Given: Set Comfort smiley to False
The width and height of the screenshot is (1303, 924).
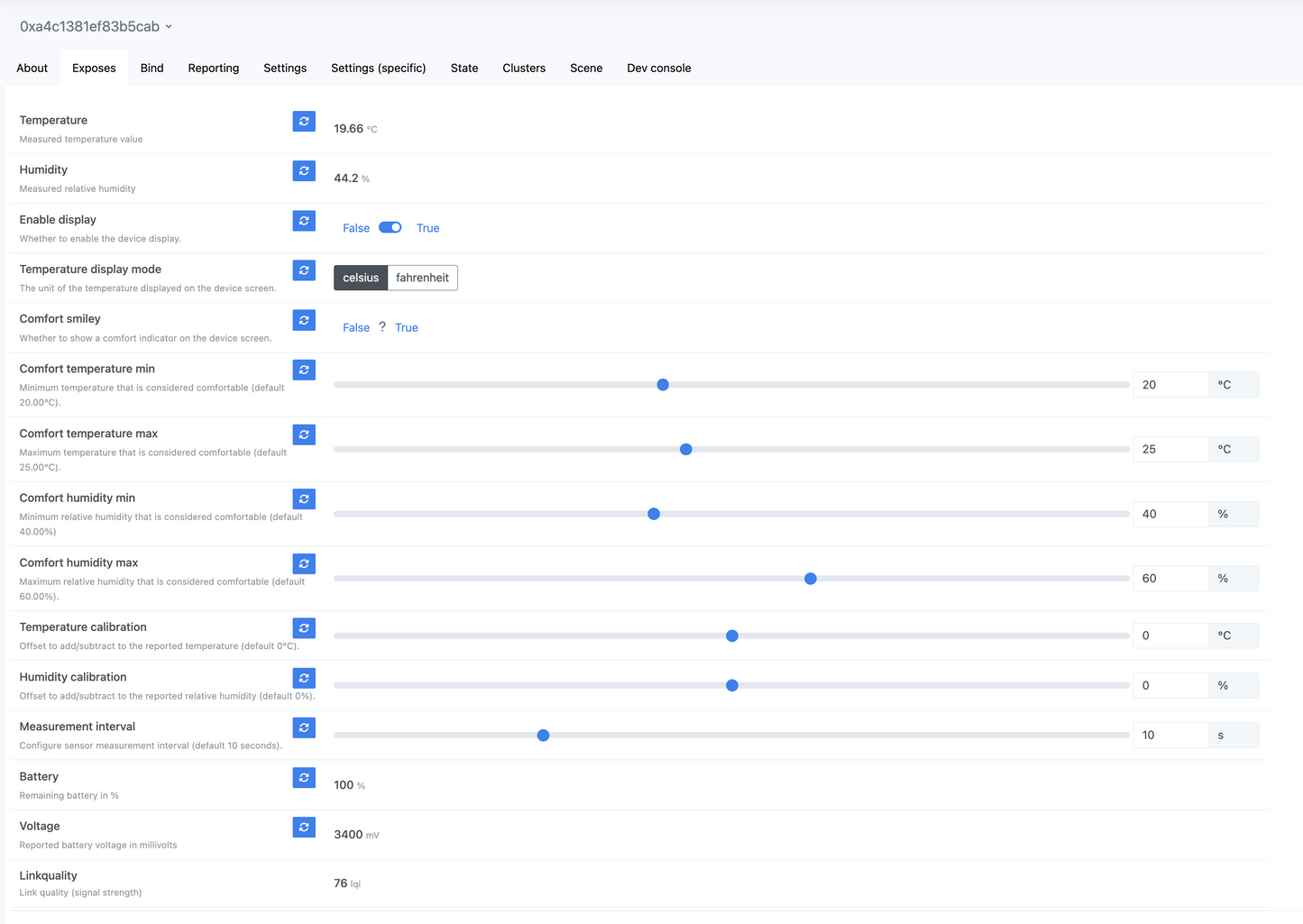Looking at the screenshot, I should click(x=356, y=328).
